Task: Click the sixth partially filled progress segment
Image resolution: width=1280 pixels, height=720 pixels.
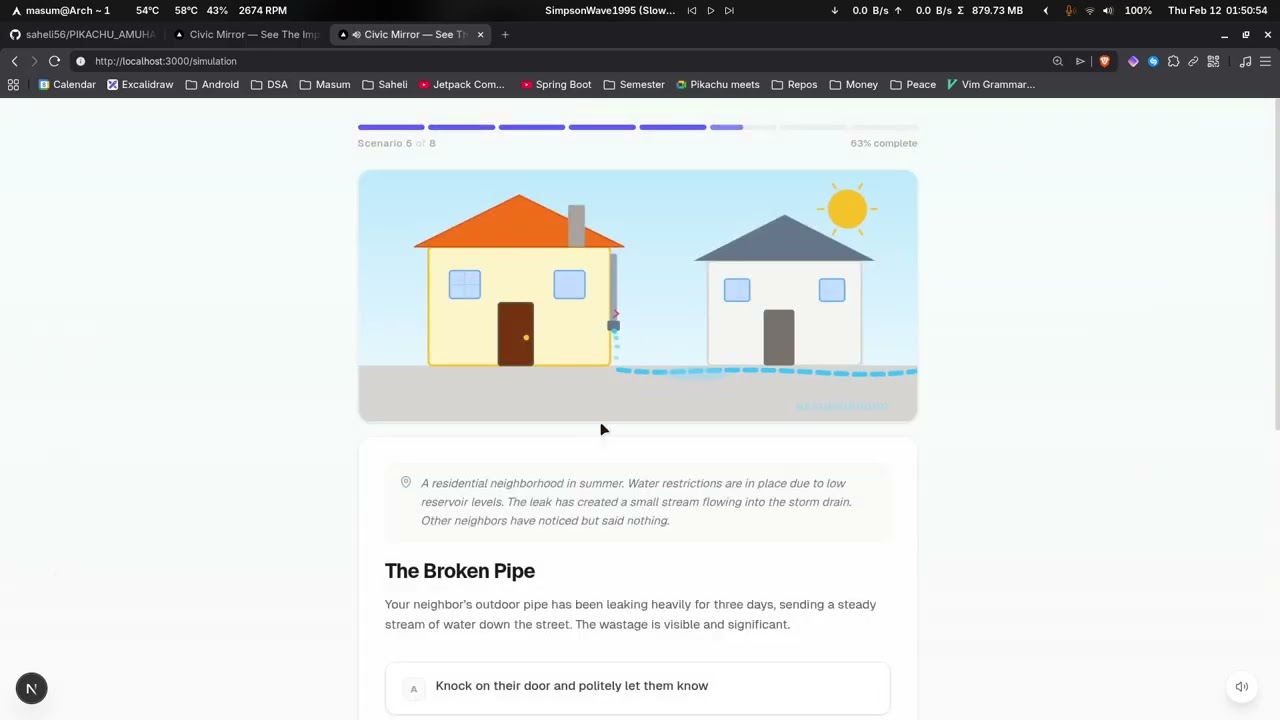Action: [x=742, y=127]
